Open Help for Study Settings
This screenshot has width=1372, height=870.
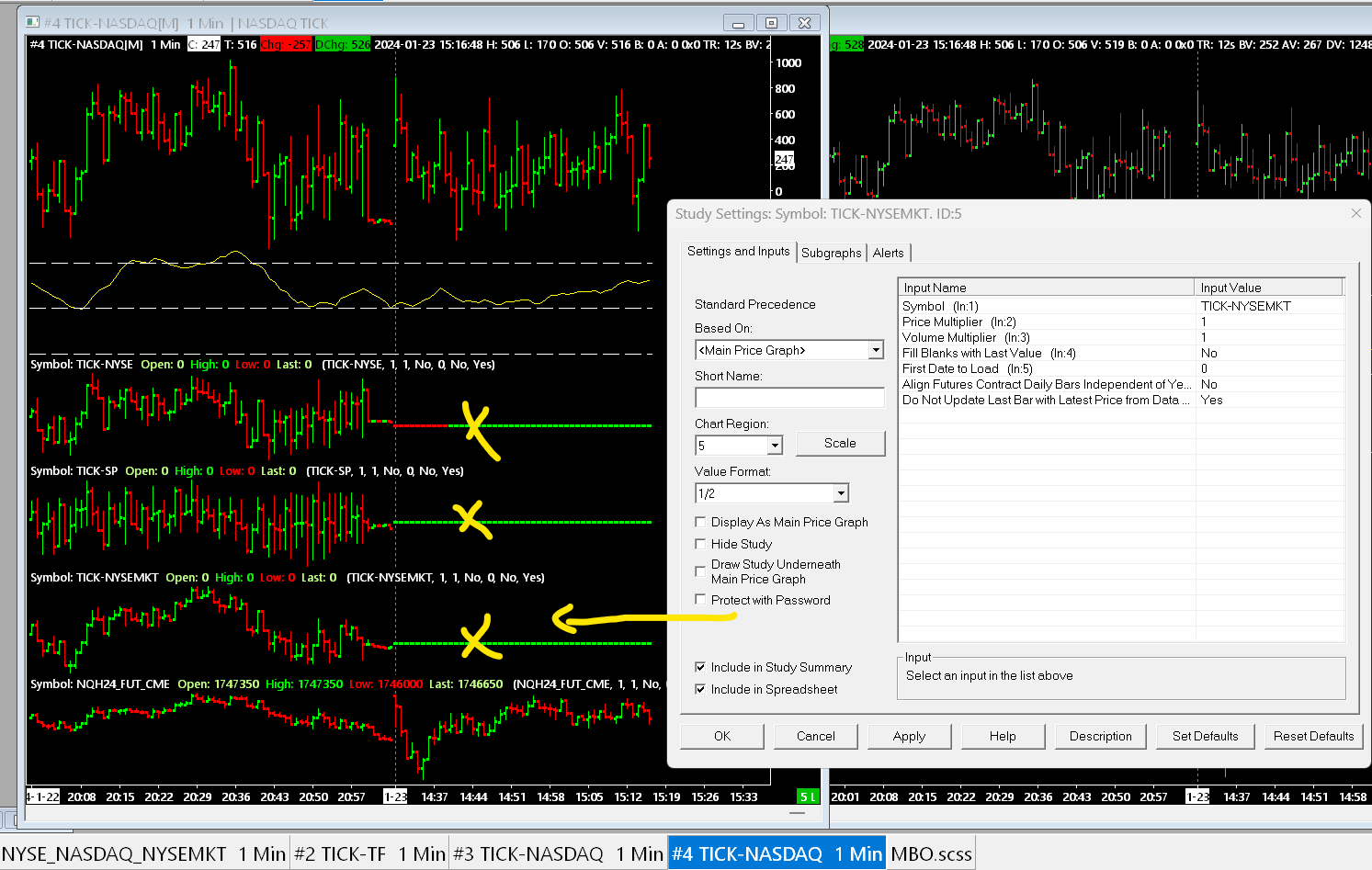(1003, 736)
